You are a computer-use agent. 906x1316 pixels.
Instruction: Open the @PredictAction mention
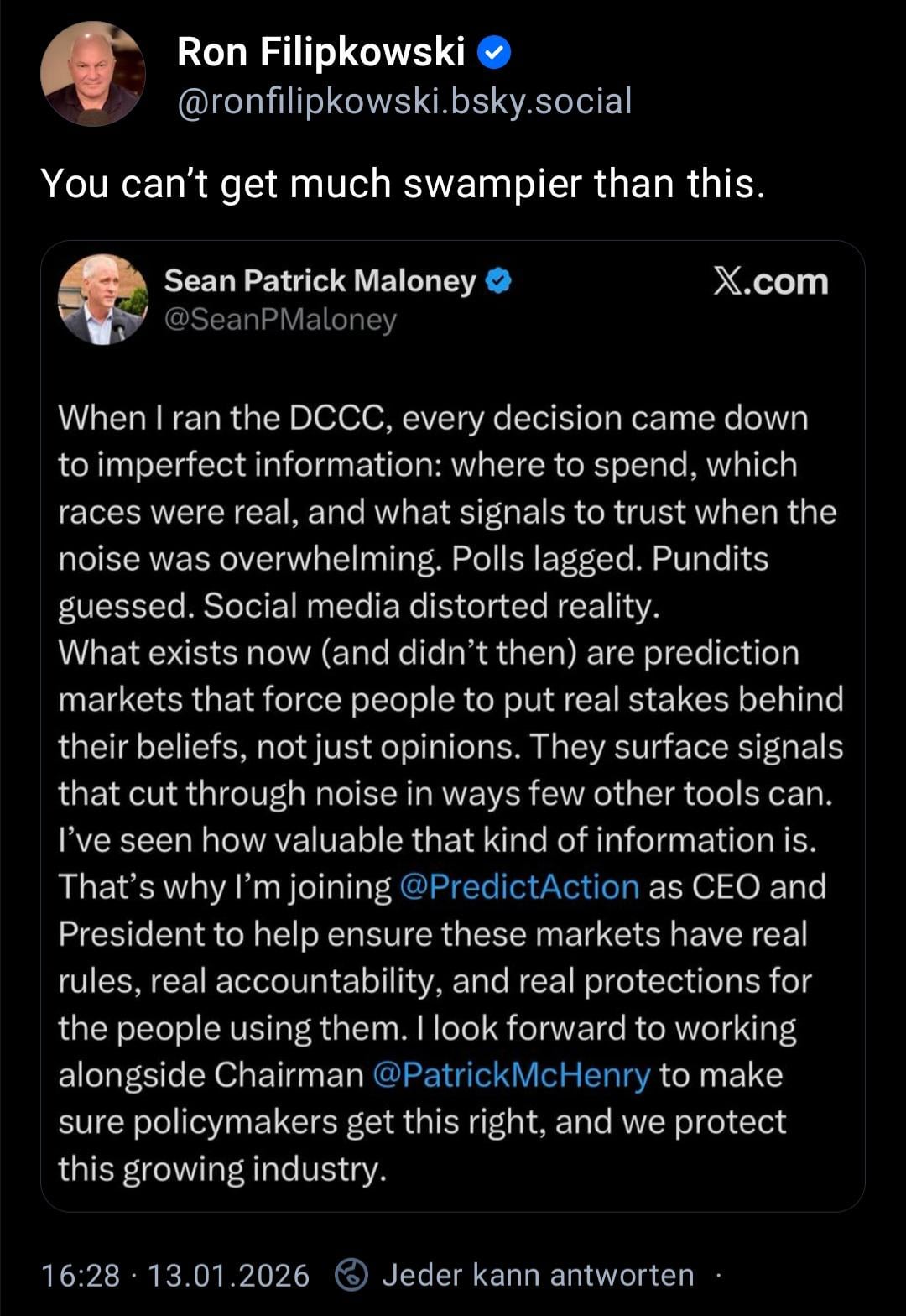tap(519, 887)
